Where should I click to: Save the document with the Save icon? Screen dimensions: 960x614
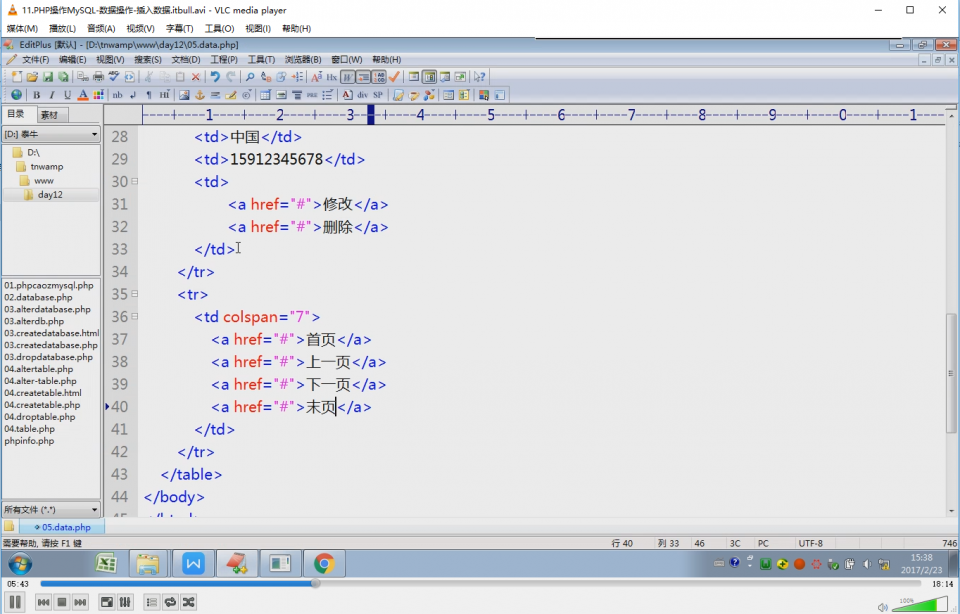(48, 77)
